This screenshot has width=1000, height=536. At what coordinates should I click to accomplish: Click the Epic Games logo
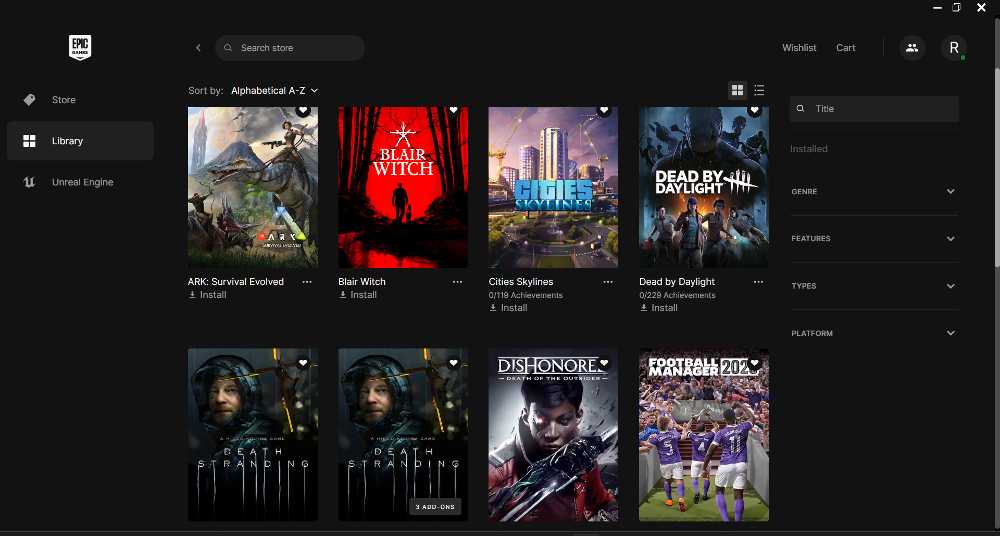80,47
